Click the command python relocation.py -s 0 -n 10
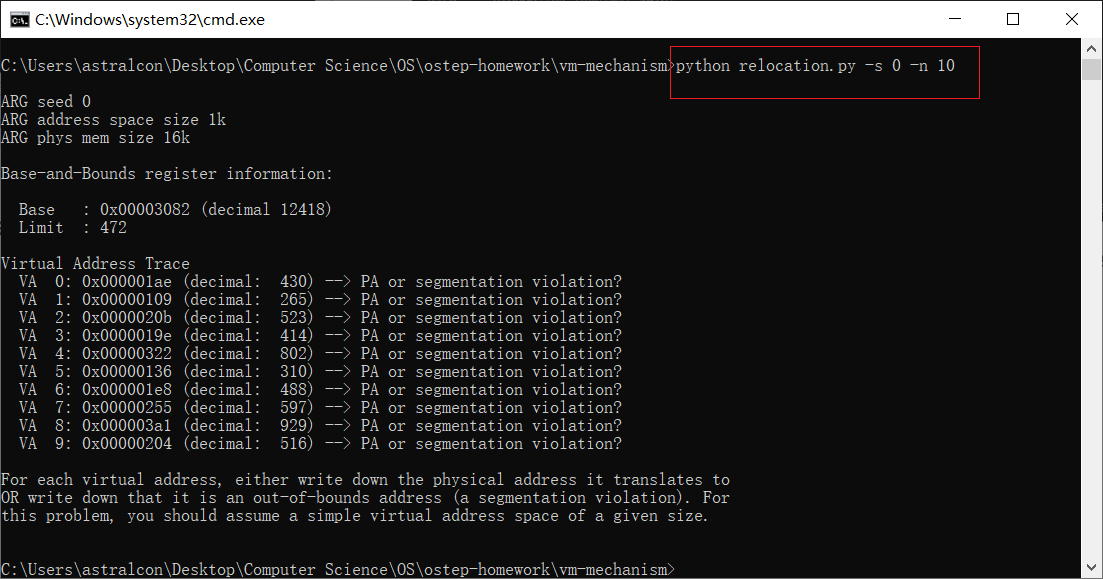Screen dimensions: 1103x579 click(x=815, y=66)
